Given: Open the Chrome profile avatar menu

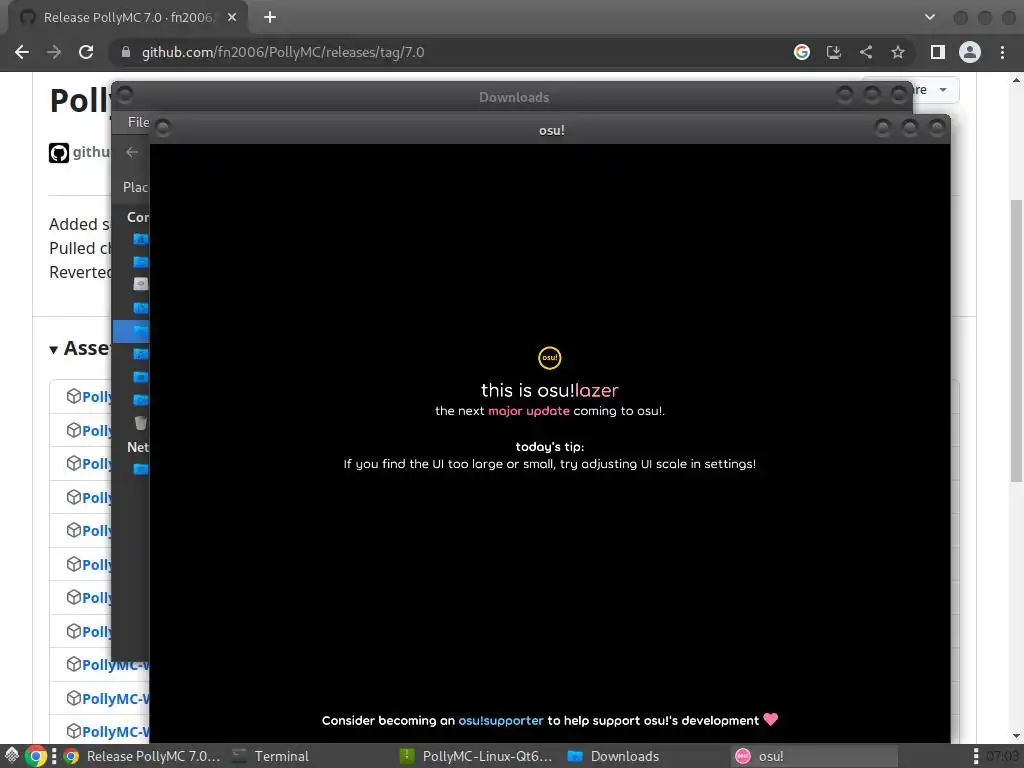Looking at the screenshot, I should coord(970,52).
